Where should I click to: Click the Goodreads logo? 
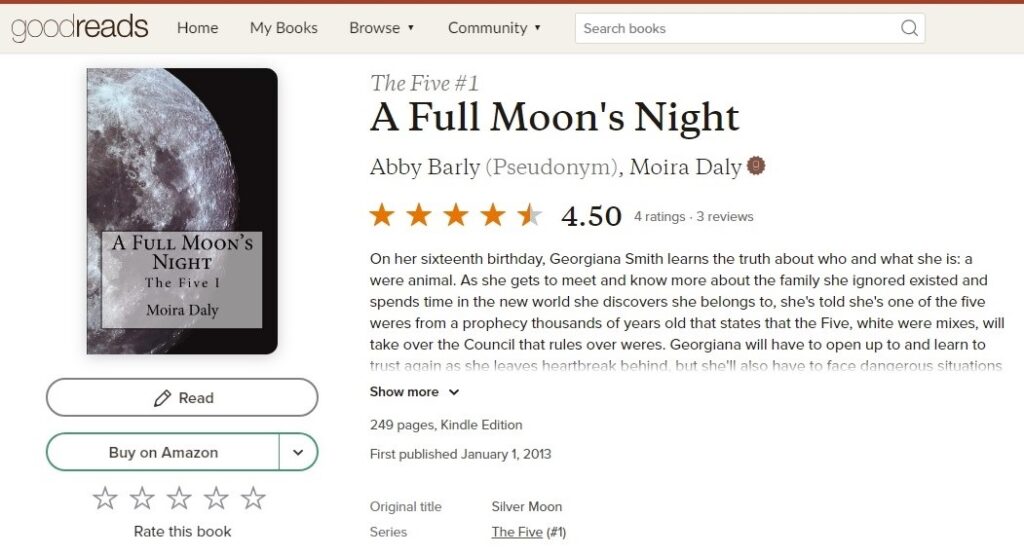[x=80, y=28]
